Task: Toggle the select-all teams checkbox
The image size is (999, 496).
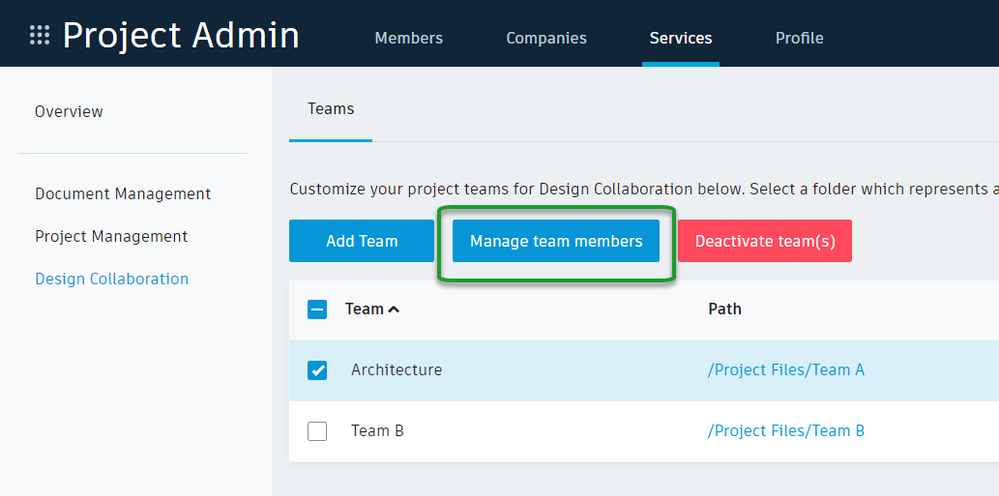Action: pyautogui.click(x=317, y=309)
